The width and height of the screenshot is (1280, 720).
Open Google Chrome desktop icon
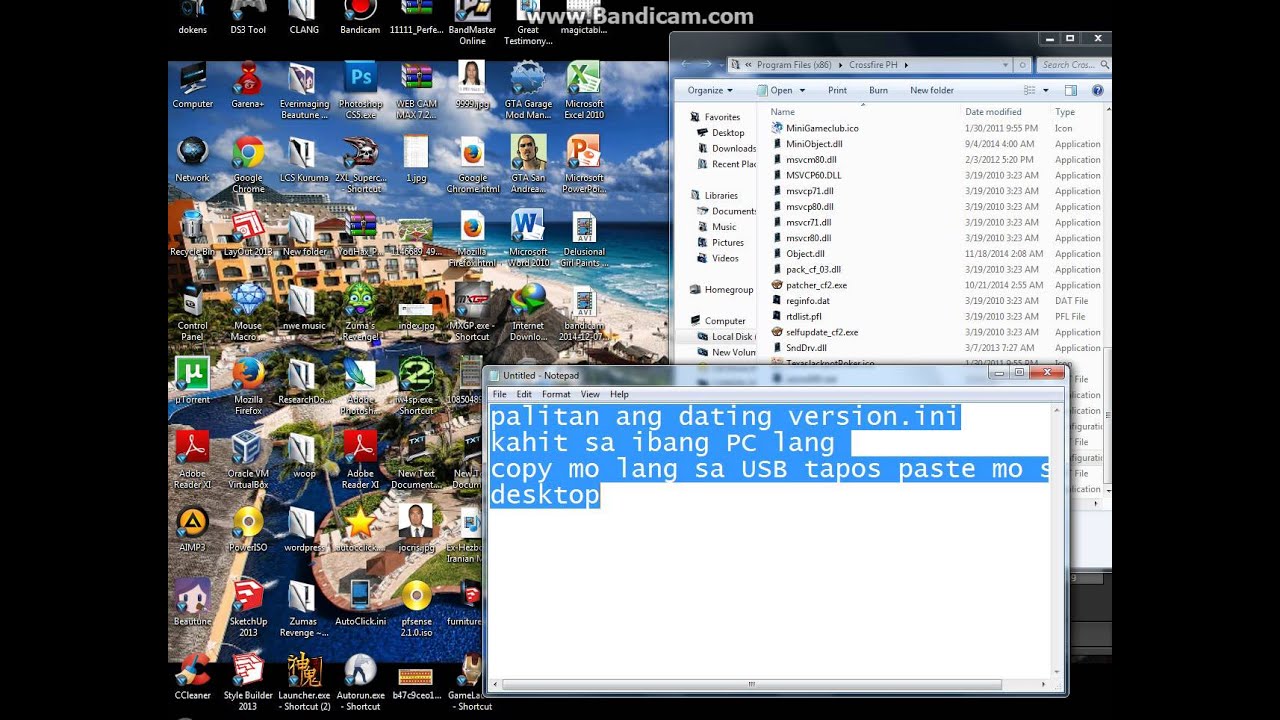(x=248, y=165)
